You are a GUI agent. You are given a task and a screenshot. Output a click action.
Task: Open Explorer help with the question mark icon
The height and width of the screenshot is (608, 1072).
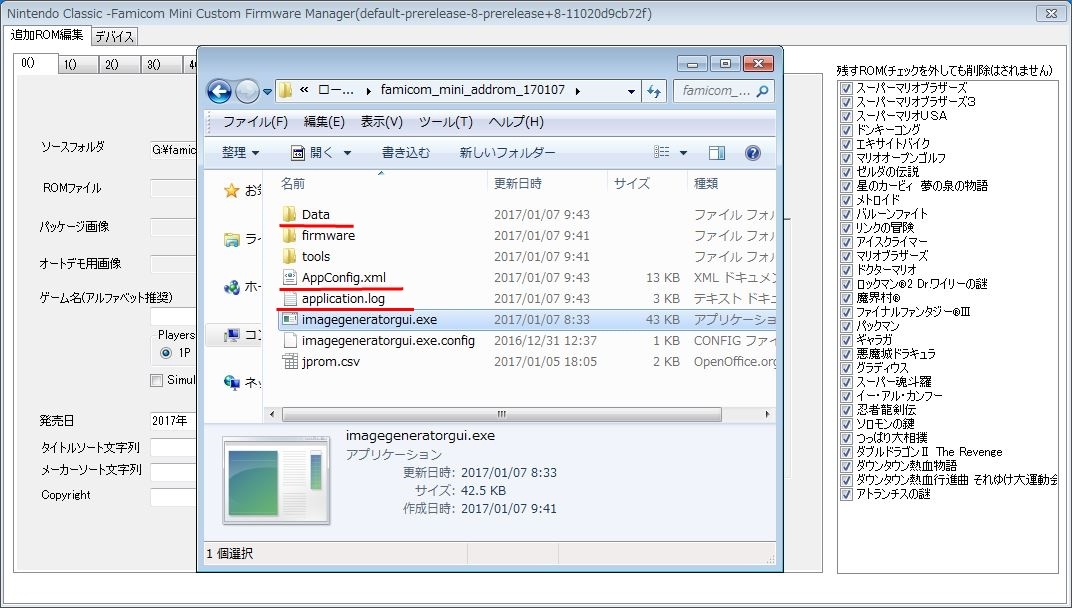pyautogui.click(x=753, y=153)
